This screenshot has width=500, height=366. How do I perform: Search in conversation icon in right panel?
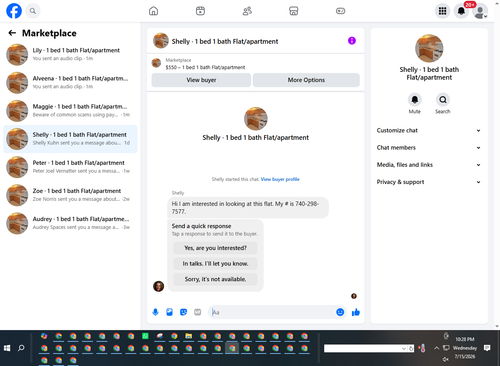(443, 99)
